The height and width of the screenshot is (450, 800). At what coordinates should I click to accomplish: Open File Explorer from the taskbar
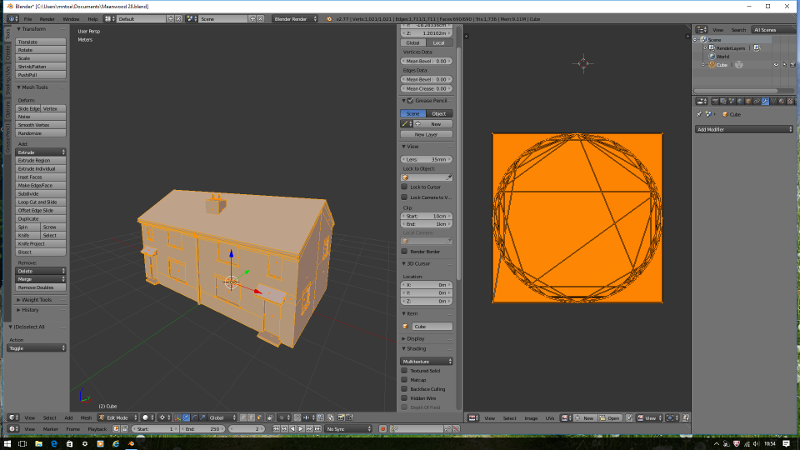coord(38,444)
